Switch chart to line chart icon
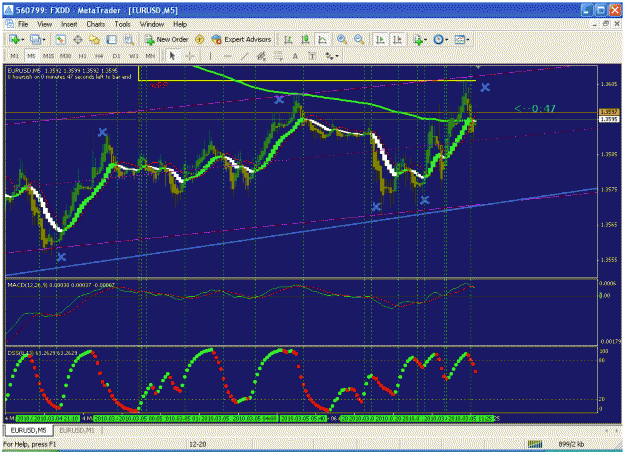The image size is (625, 452). (x=322, y=39)
